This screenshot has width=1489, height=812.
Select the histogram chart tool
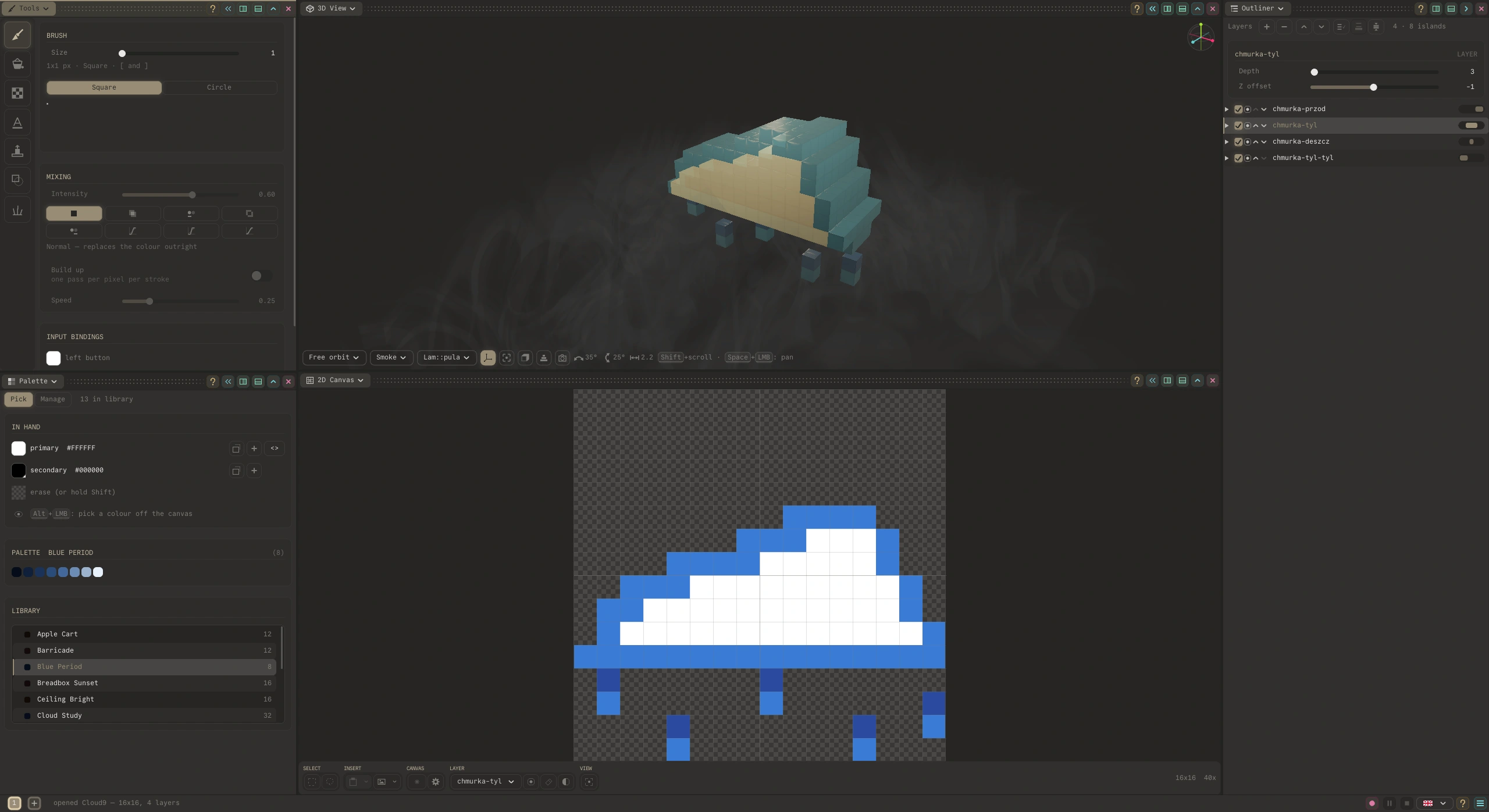point(17,211)
